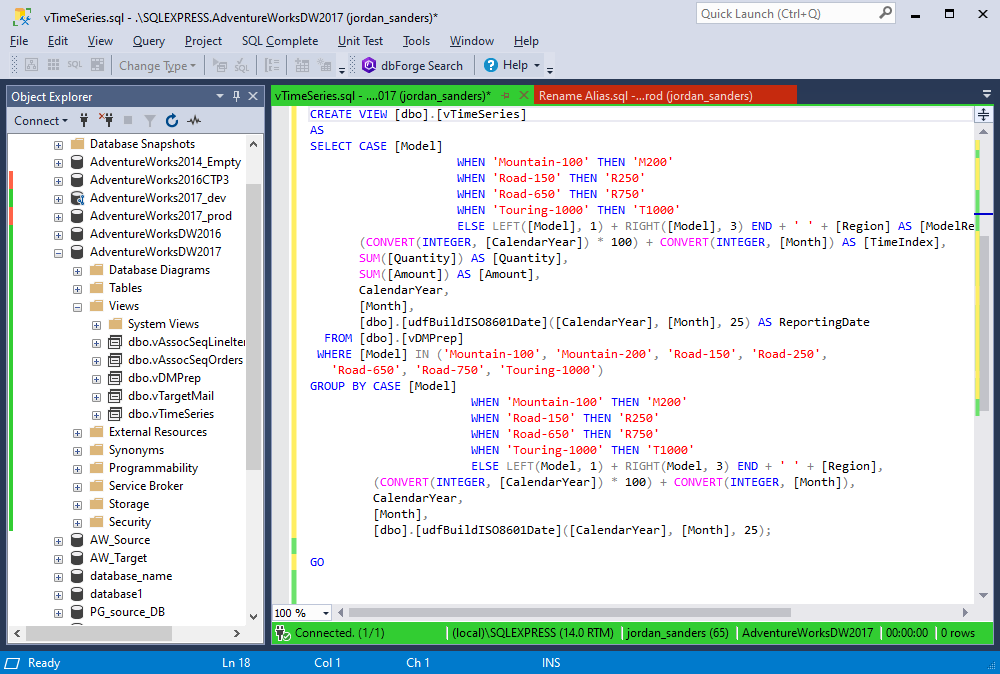Open the Query menu
The image size is (1000, 674).
[x=149, y=41]
